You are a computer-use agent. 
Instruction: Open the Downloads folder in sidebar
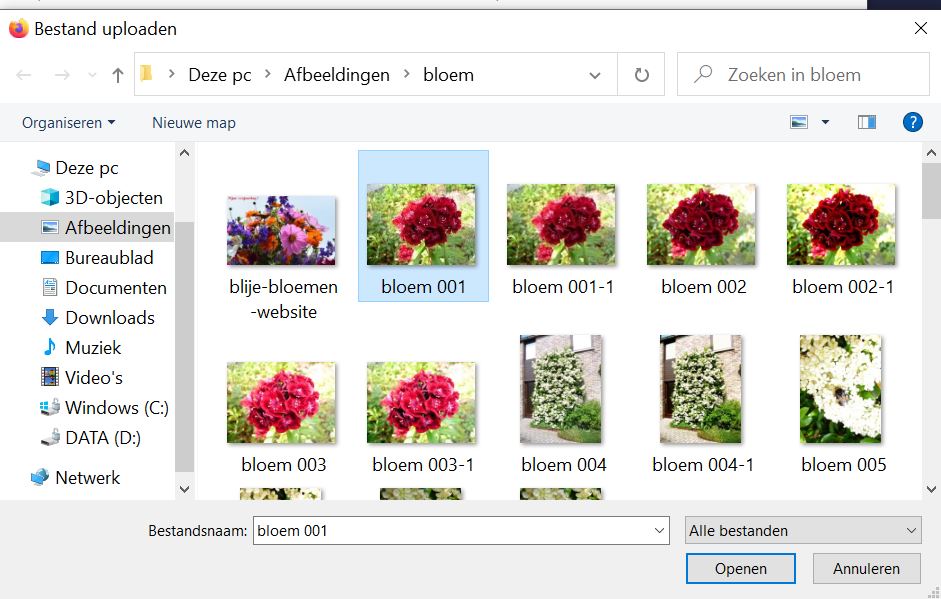coord(109,318)
